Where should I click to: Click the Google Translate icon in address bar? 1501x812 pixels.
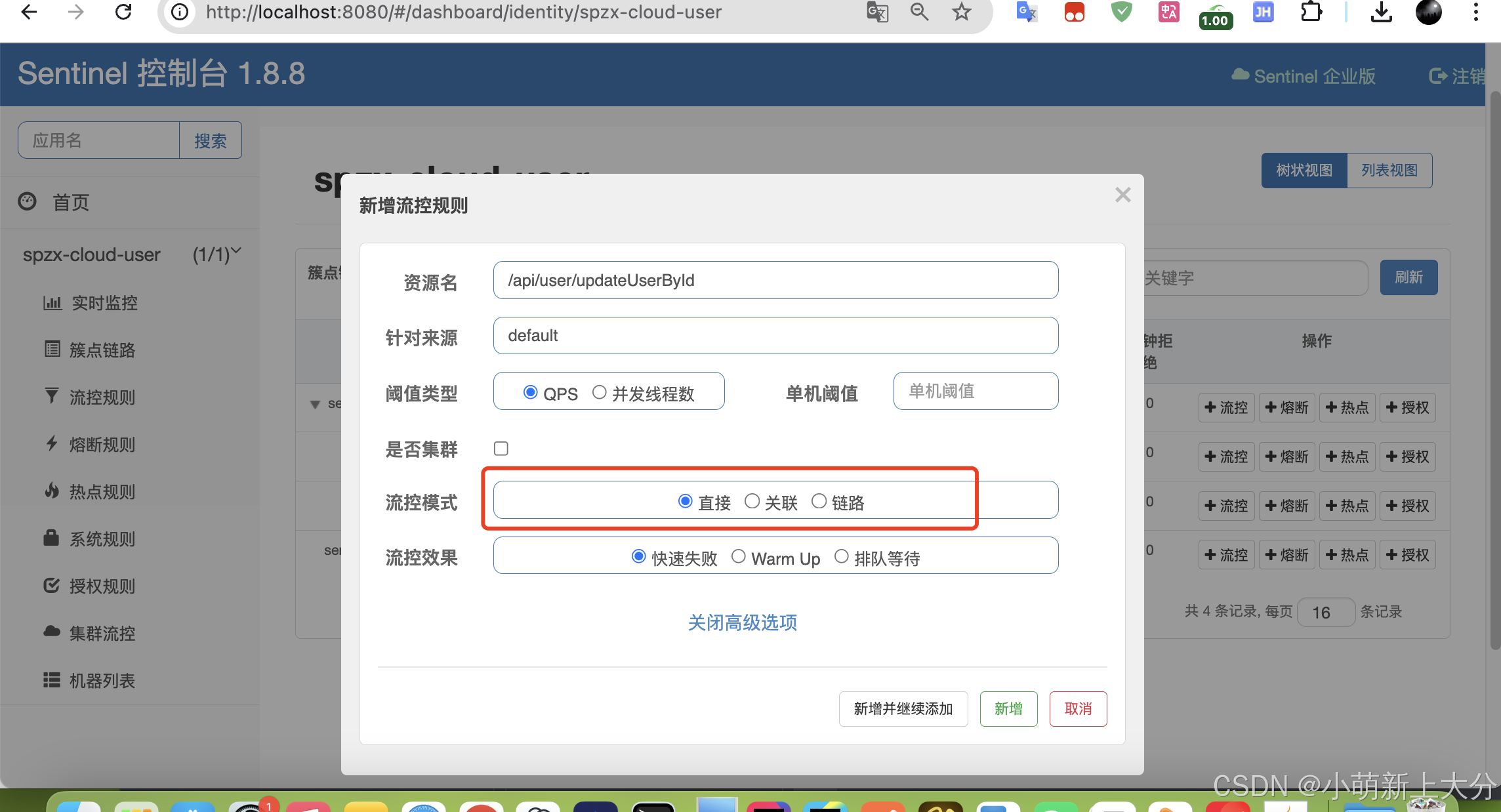pyautogui.click(x=877, y=12)
